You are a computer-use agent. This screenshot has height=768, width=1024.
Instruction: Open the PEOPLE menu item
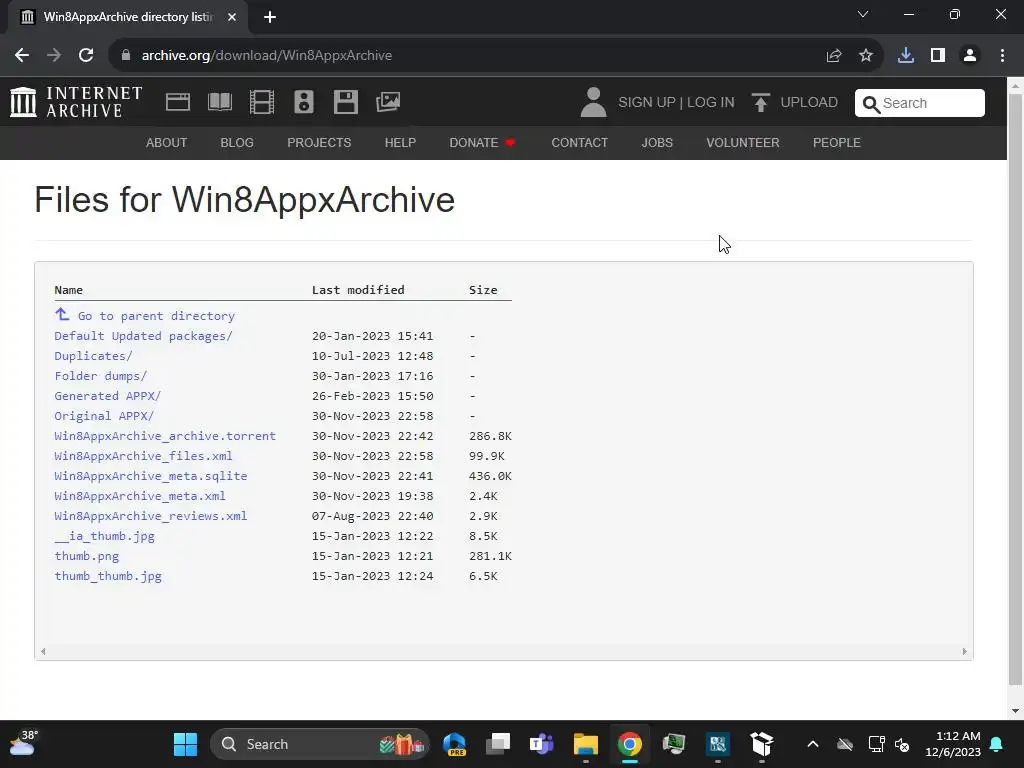pos(837,142)
